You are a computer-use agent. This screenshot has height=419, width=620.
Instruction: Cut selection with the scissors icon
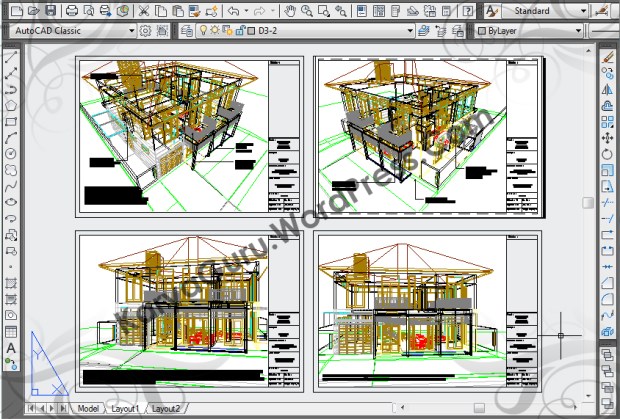[x=144, y=11]
